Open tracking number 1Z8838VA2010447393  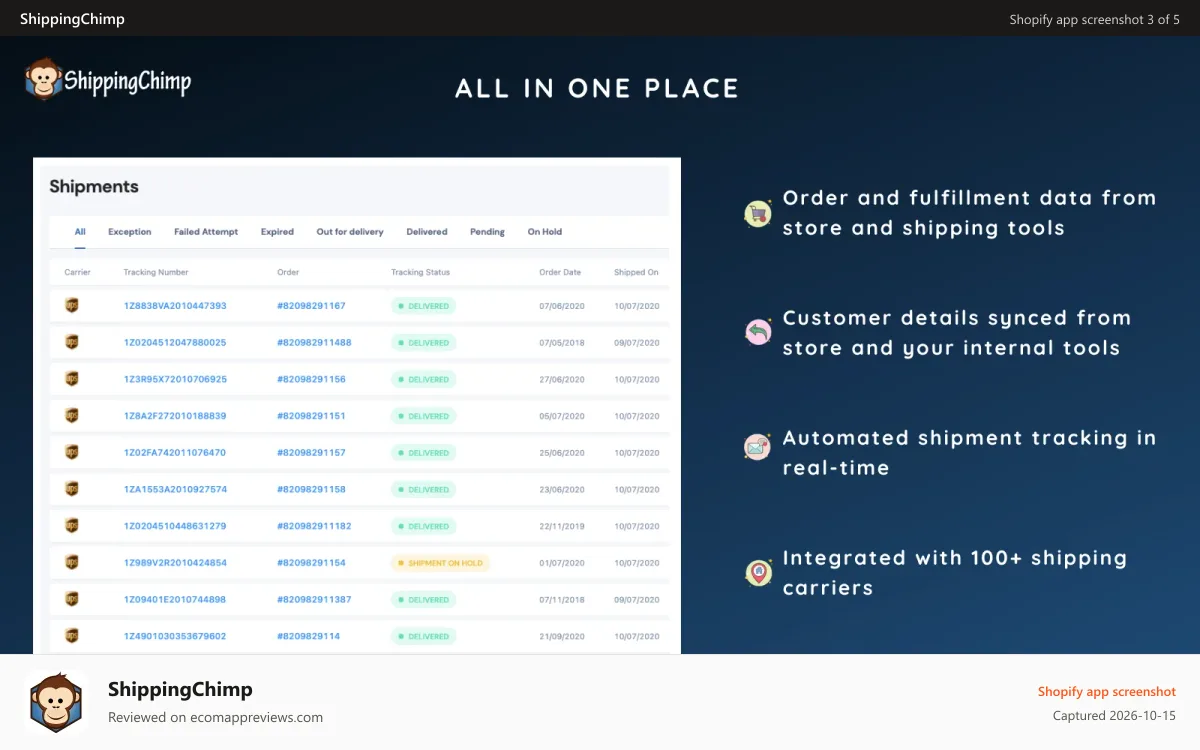175,306
